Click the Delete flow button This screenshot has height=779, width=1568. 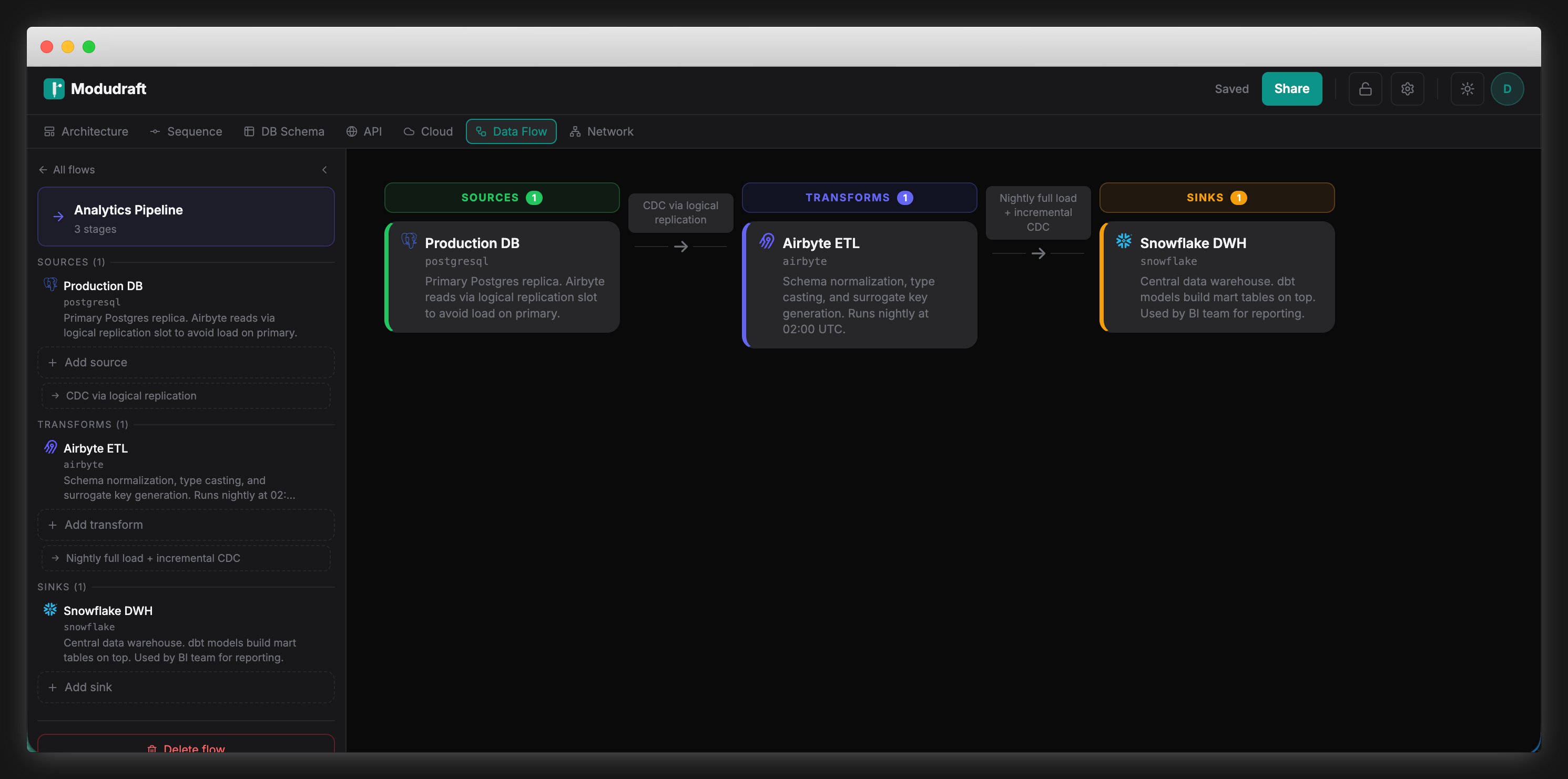click(x=186, y=744)
